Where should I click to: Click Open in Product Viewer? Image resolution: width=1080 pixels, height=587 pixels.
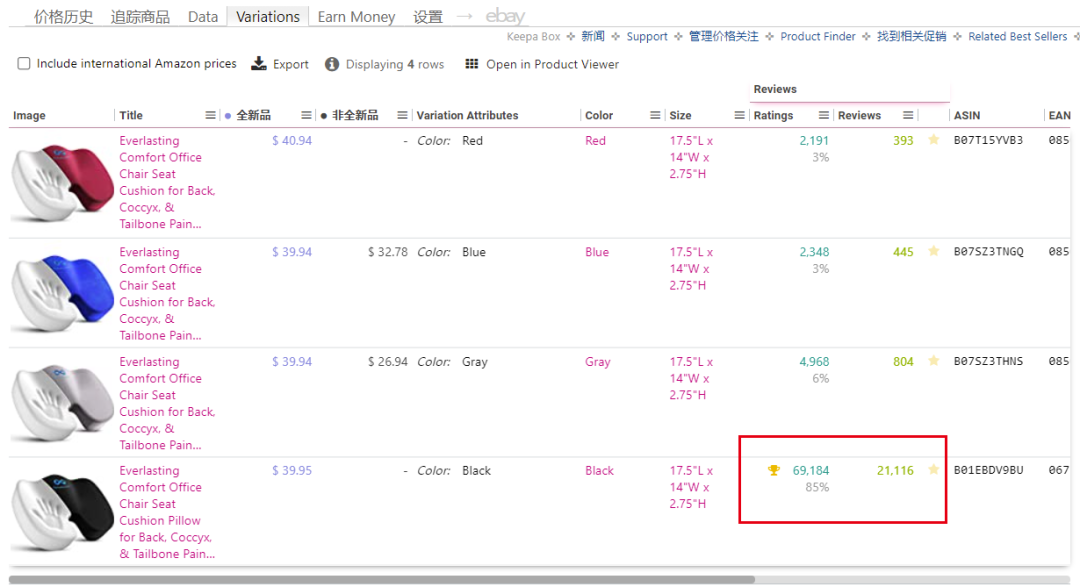552,64
